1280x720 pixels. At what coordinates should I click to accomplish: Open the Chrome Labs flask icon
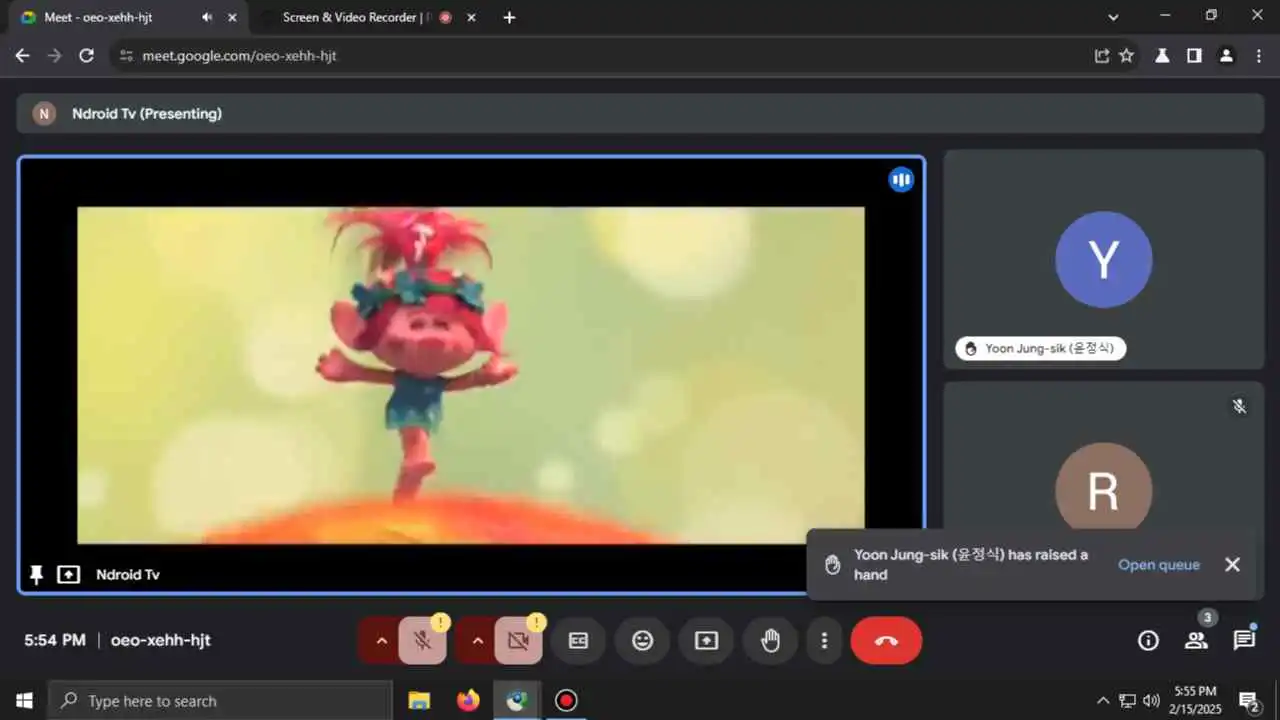coord(1162,56)
